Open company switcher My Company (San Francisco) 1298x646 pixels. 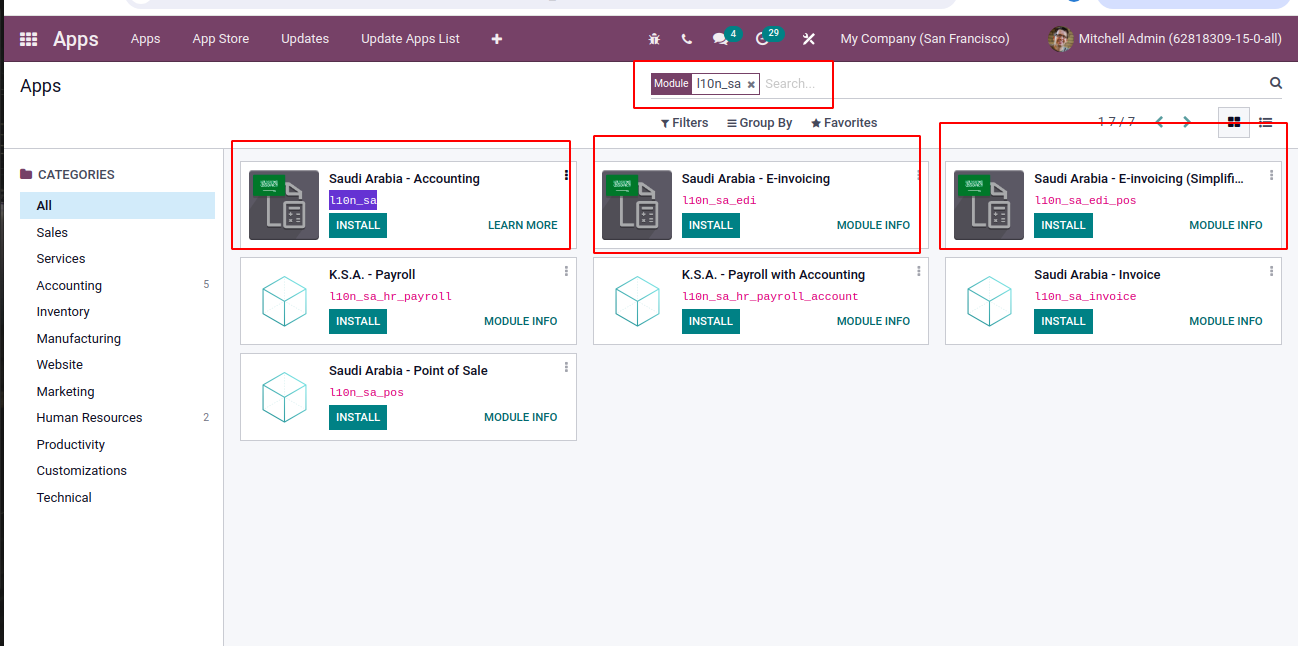click(x=925, y=39)
